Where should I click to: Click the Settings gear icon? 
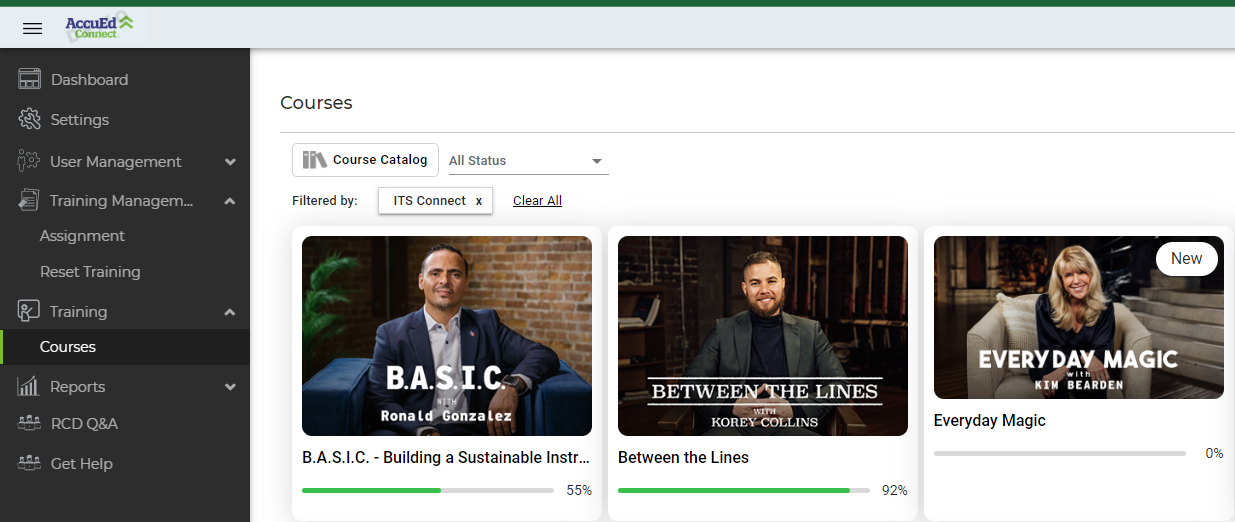(x=30, y=120)
